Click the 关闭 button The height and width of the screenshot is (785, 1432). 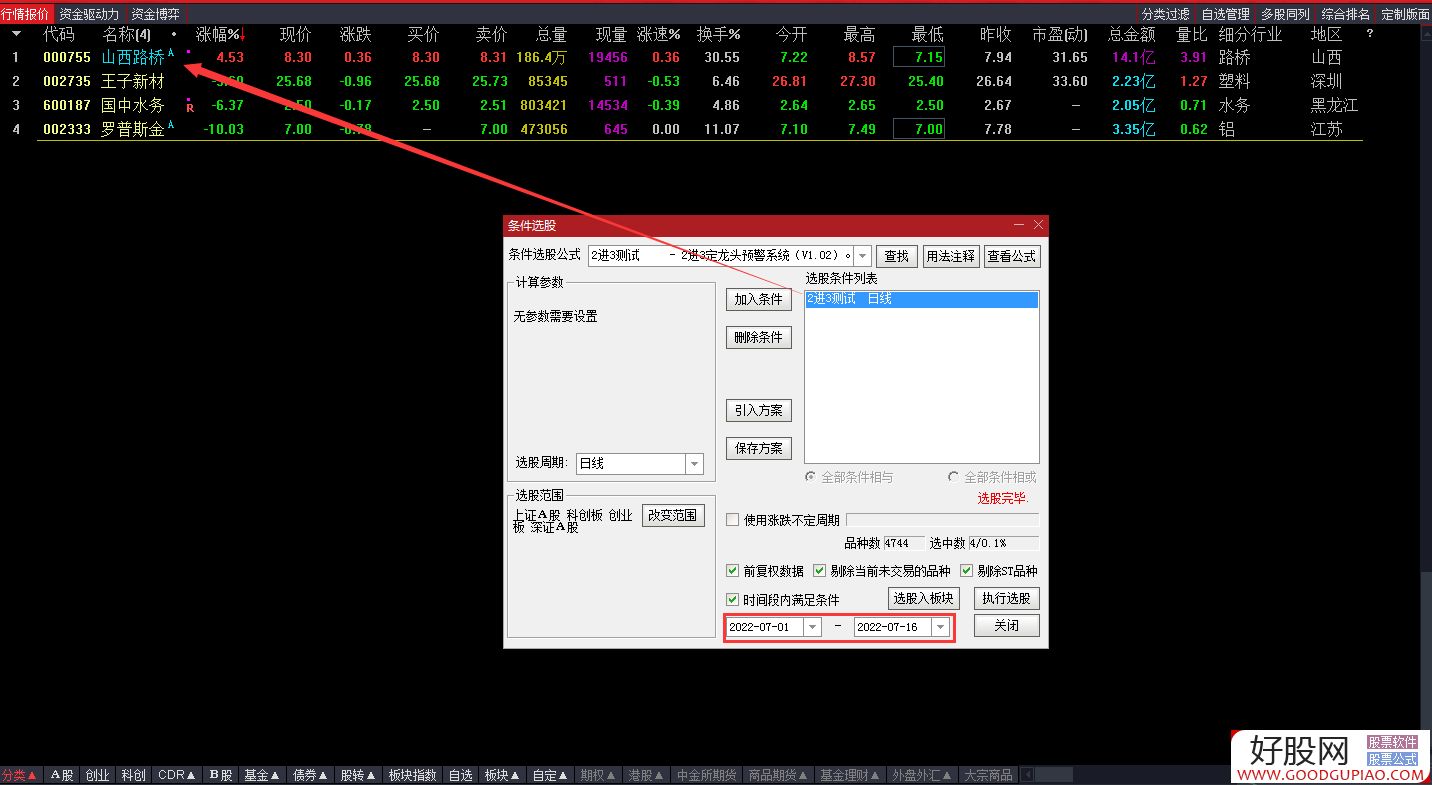1007,625
